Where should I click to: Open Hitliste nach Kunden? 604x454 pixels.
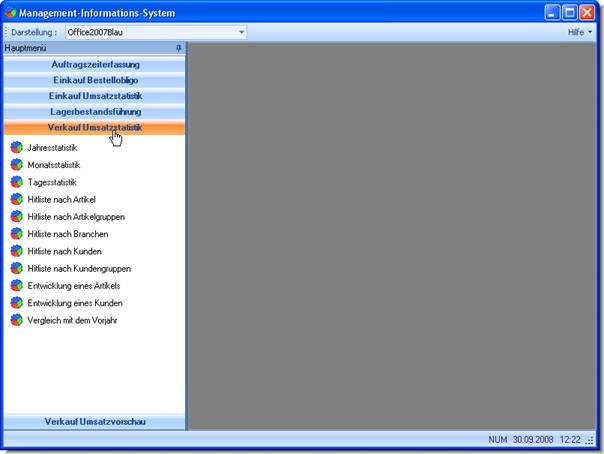click(x=64, y=251)
